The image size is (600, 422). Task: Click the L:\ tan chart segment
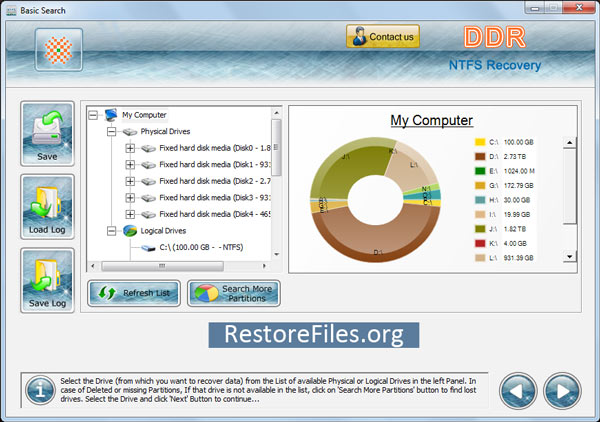point(411,166)
